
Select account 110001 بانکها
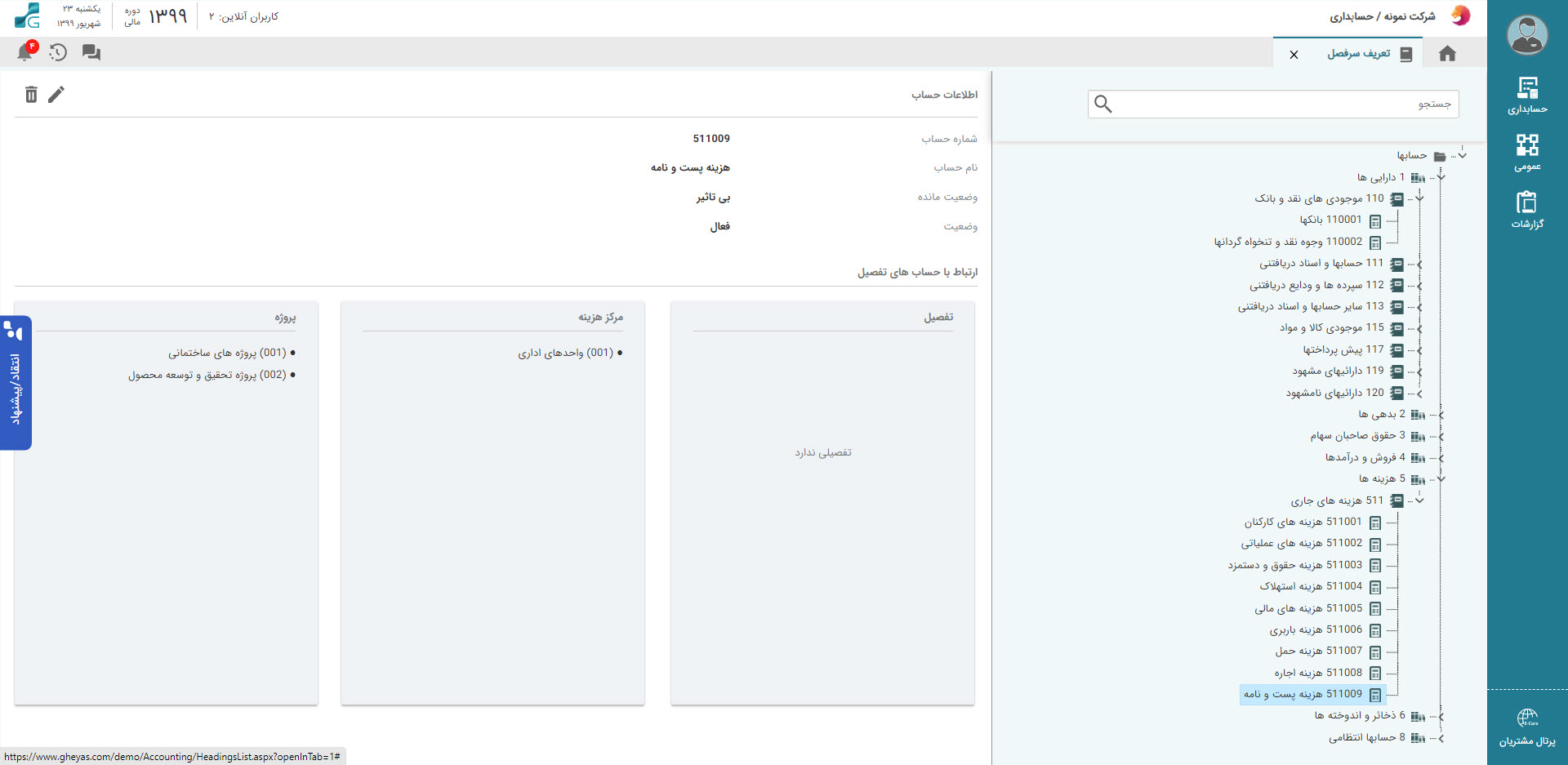click(1330, 220)
